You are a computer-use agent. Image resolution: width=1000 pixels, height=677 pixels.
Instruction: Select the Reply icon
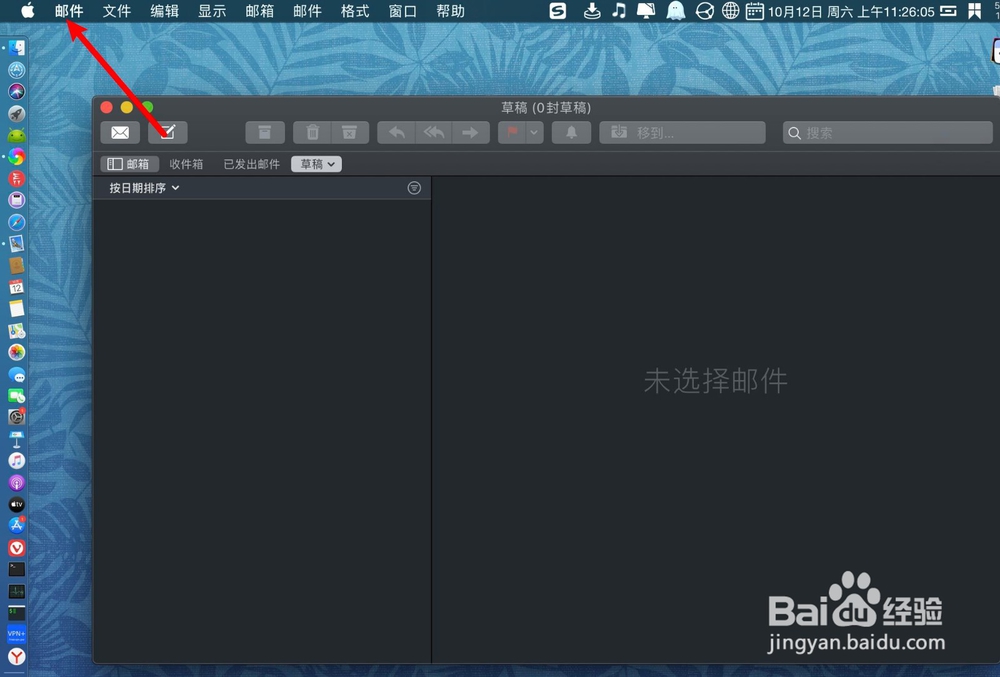click(x=395, y=131)
